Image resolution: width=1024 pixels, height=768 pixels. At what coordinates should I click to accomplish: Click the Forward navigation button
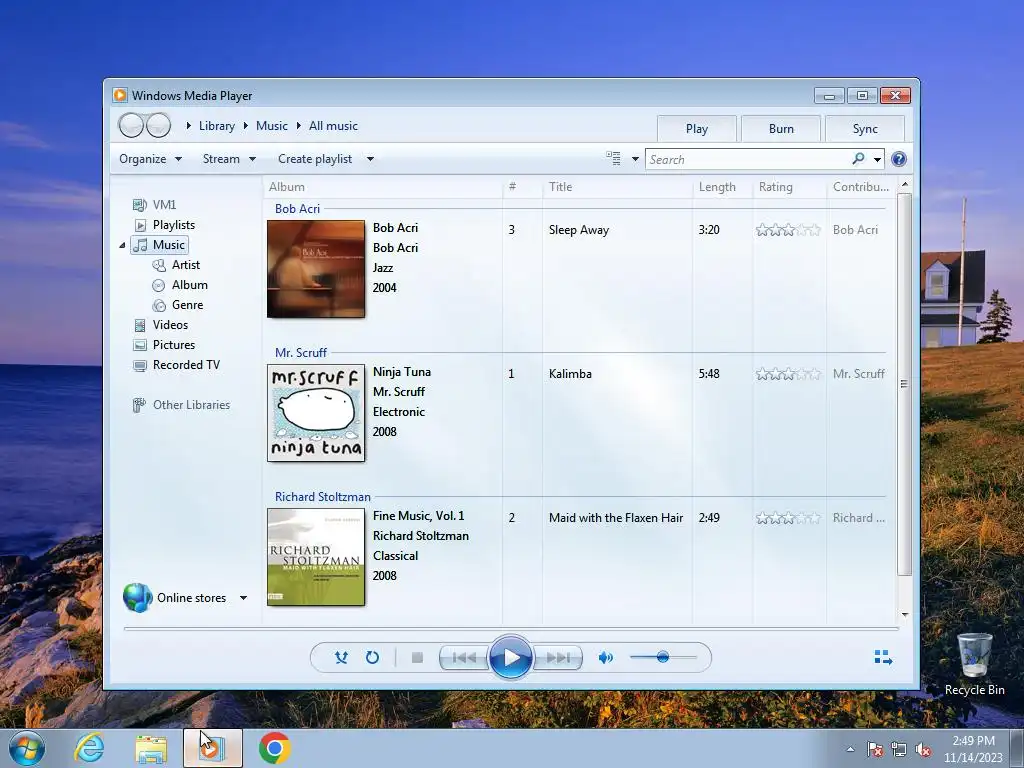[x=159, y=125]
